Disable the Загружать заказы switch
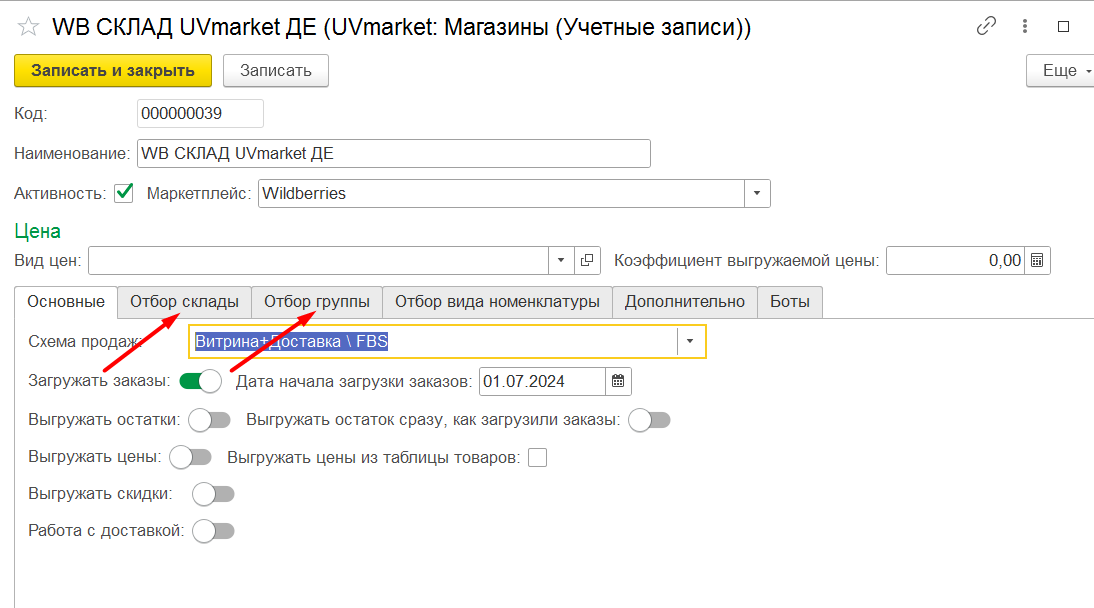 200,381
